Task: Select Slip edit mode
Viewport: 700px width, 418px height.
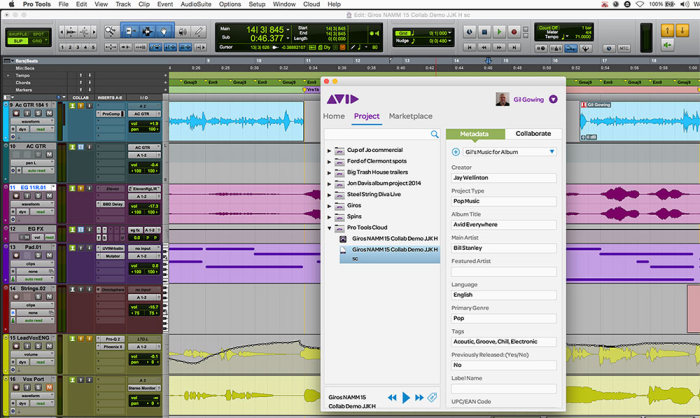Action: 18,41
